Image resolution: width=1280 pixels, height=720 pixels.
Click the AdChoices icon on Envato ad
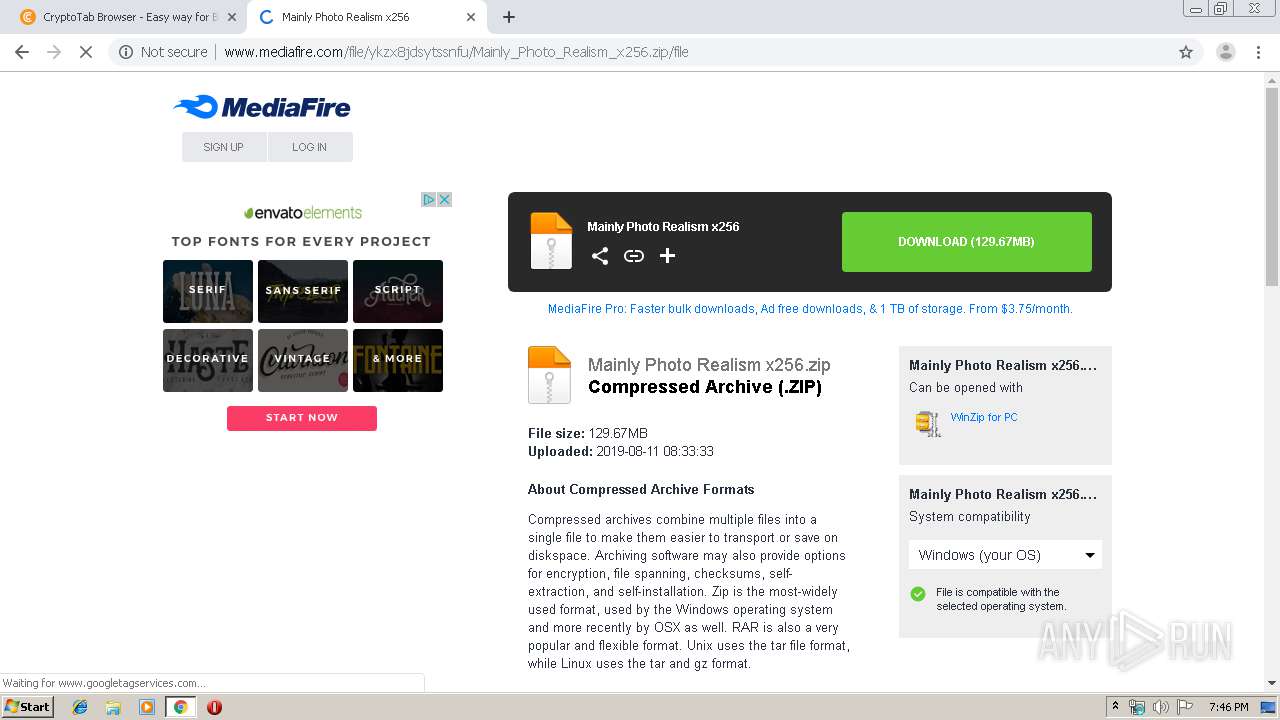(428, 200)
